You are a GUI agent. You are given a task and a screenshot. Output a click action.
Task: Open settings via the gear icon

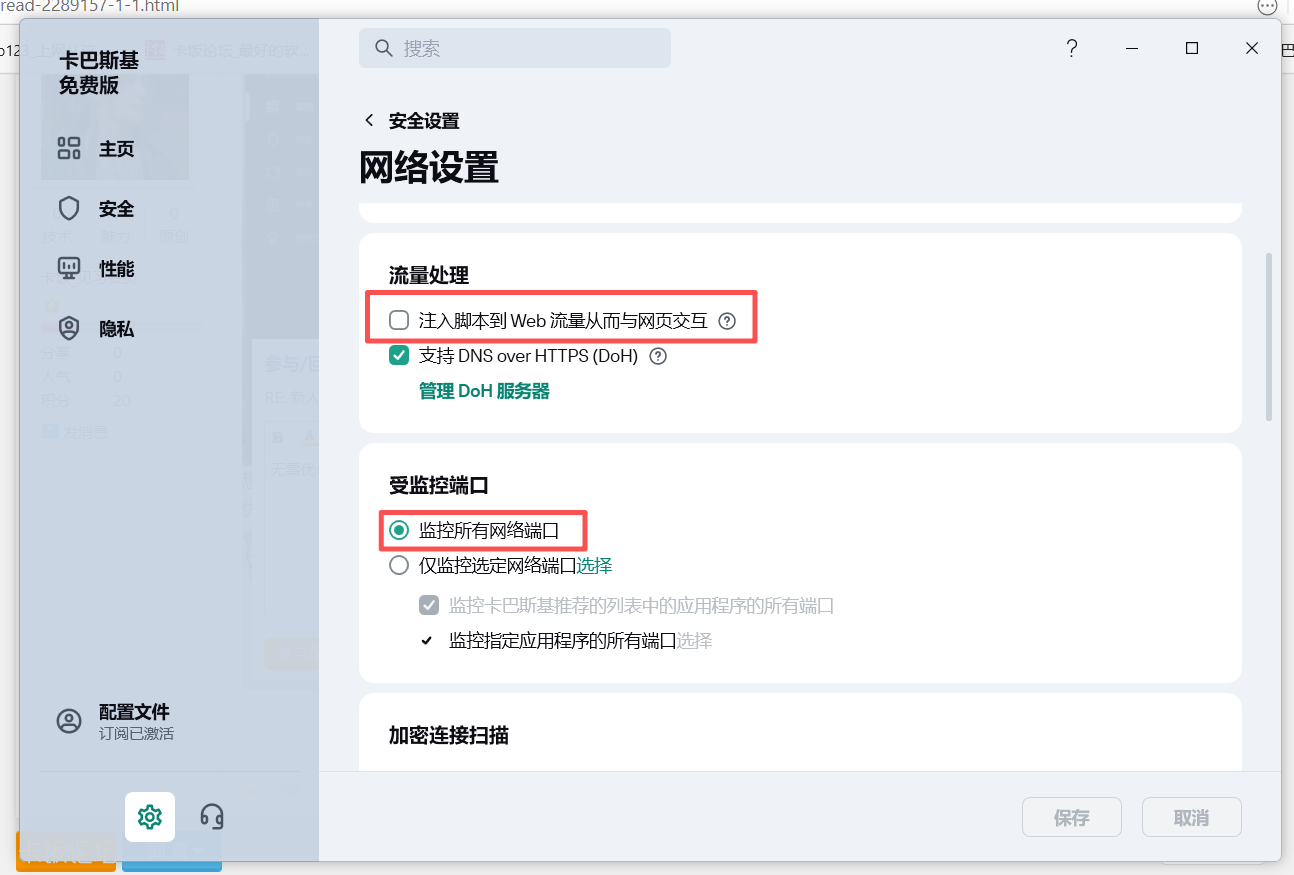[x=150, y=816]
